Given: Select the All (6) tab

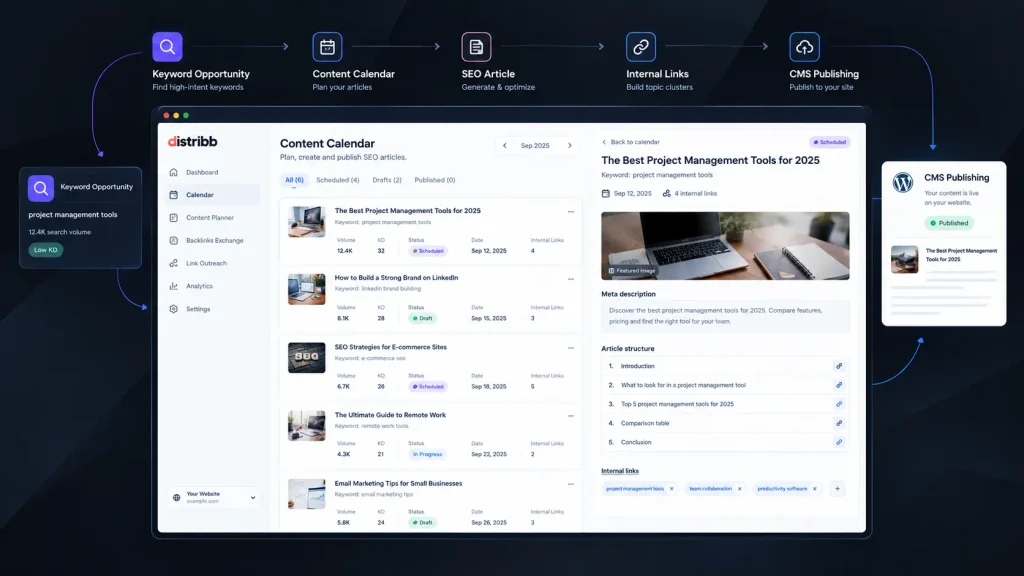Looking at the screenshot, I should pos(294,180).
